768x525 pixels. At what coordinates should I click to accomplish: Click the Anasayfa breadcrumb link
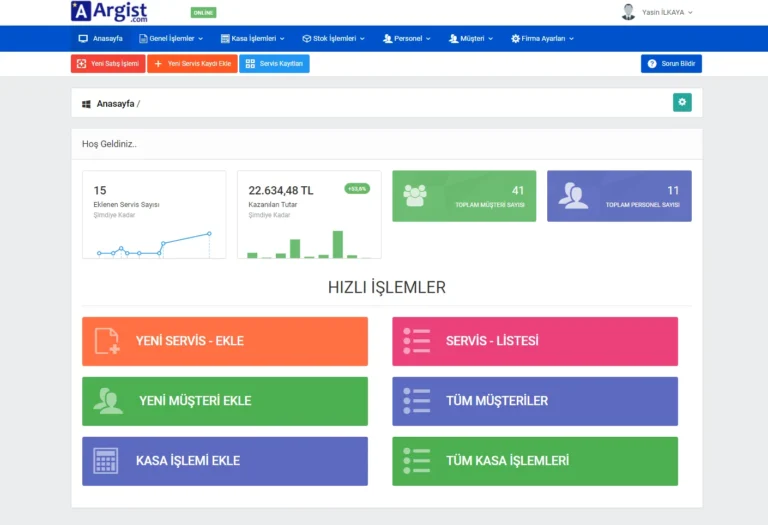[x=115, y=104]
